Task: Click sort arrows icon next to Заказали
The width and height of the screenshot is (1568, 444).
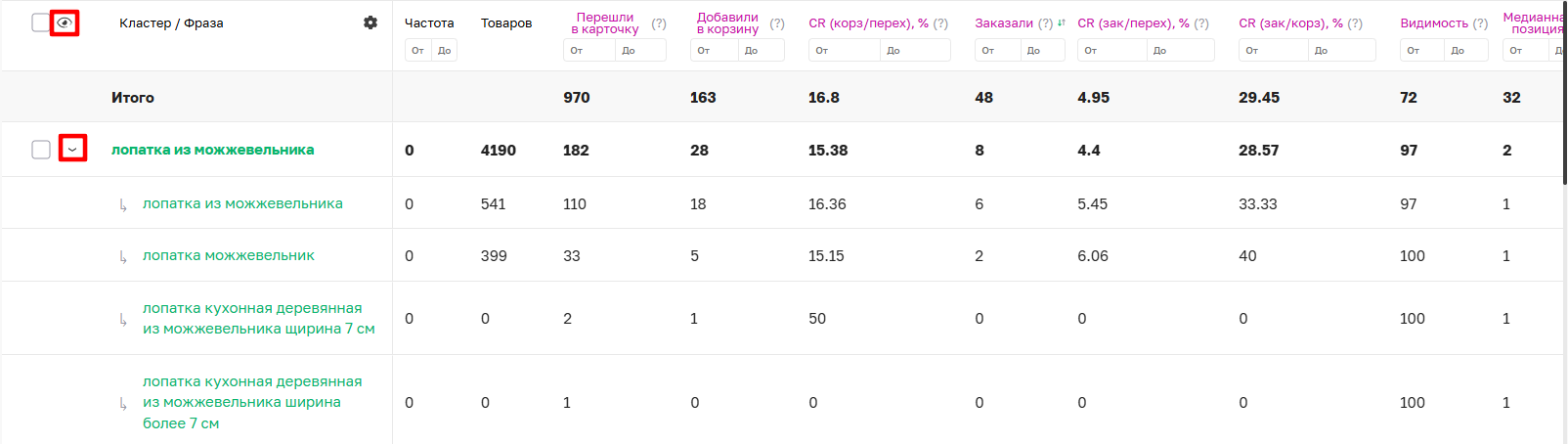Action: click(x=1062, y=22)
